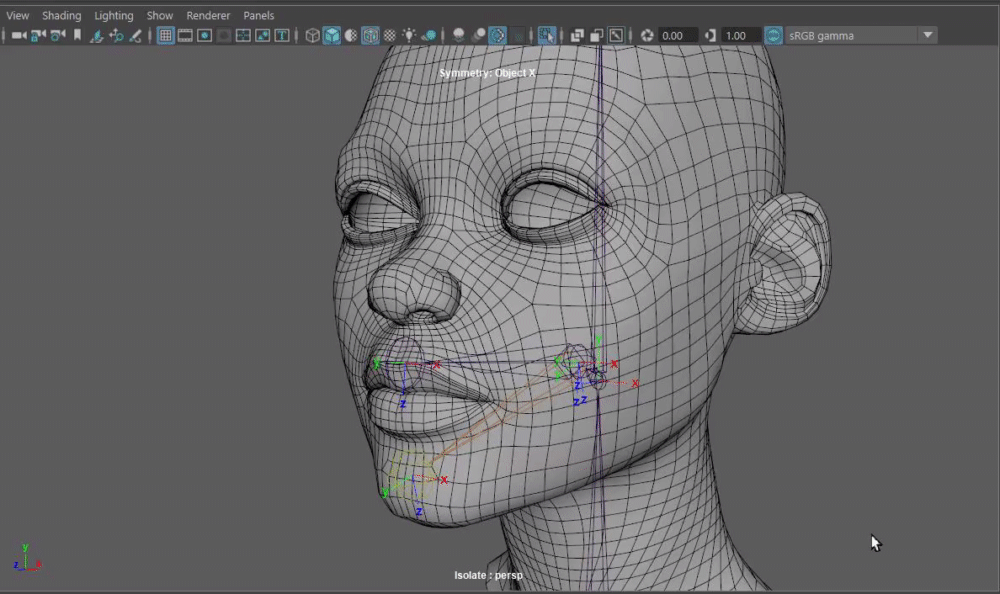Open the View menu
The image size is (1000, 594).
(17, 15)
